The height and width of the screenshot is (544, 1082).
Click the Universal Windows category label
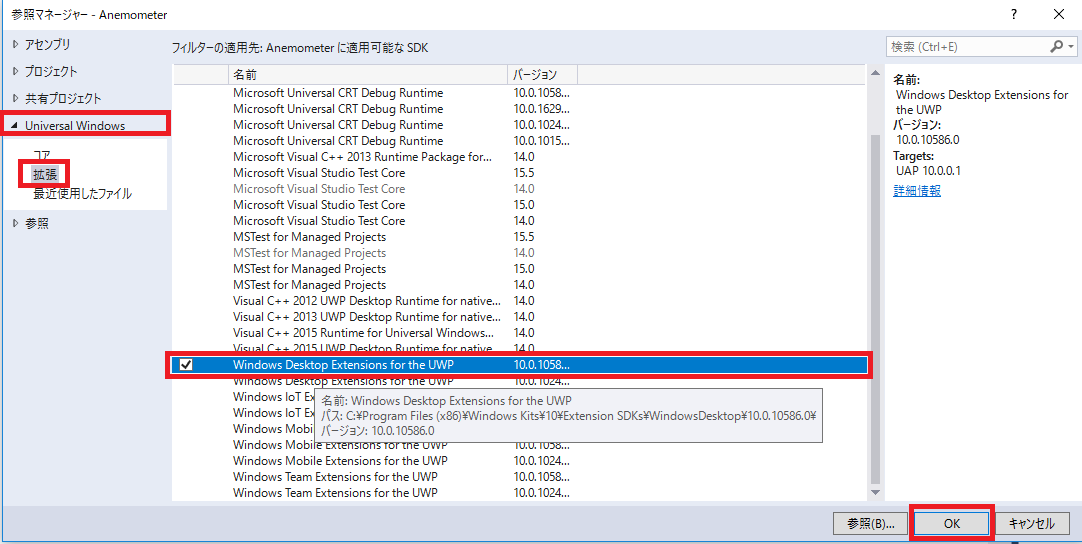75,126
